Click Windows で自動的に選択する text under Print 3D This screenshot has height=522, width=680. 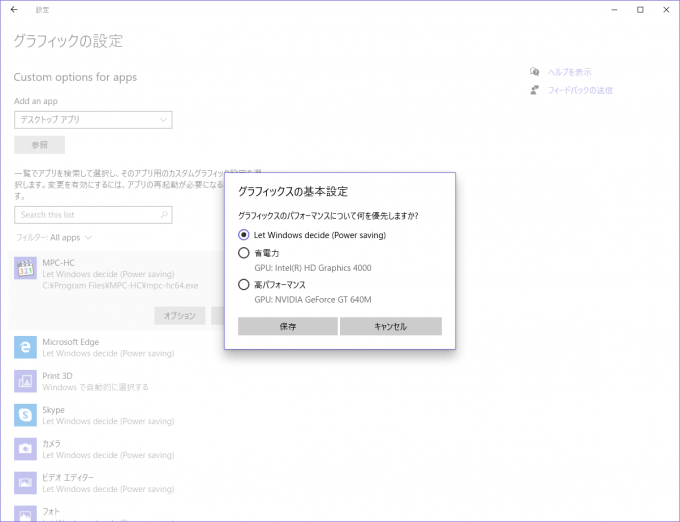pyautogui.click(x=95, y=387)
